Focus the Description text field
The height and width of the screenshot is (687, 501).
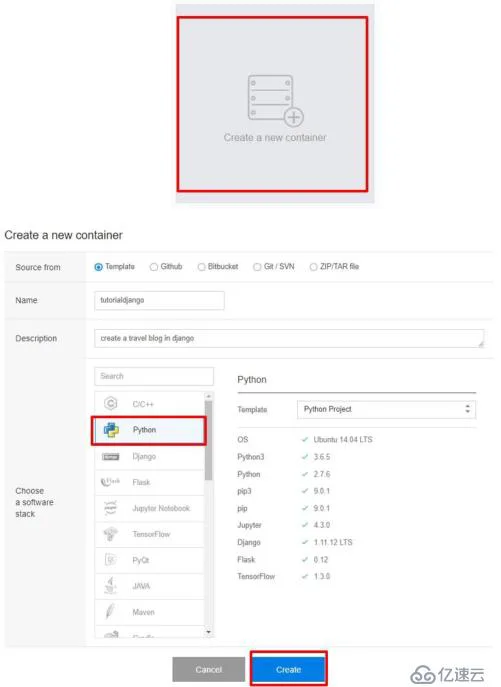[289, 338]
